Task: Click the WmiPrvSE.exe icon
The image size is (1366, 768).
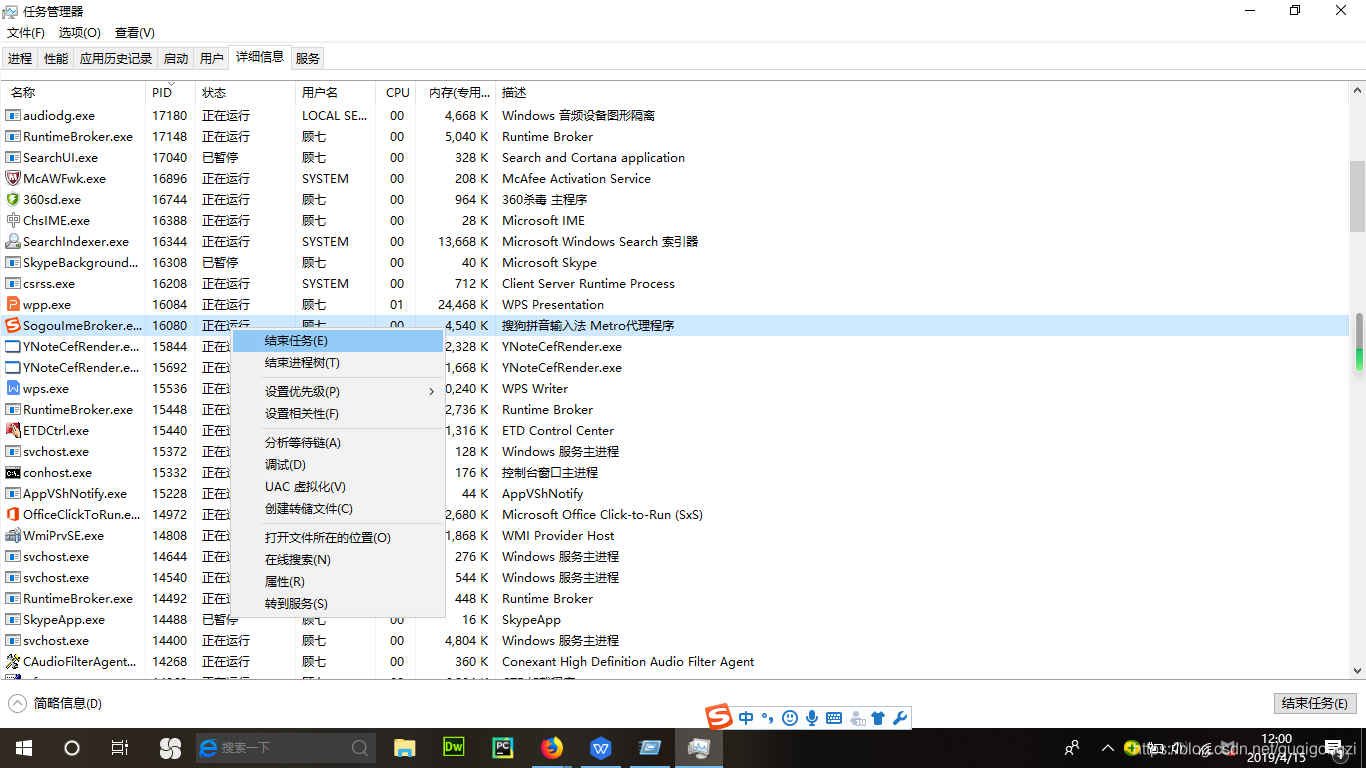Action: tap(13, 536)
